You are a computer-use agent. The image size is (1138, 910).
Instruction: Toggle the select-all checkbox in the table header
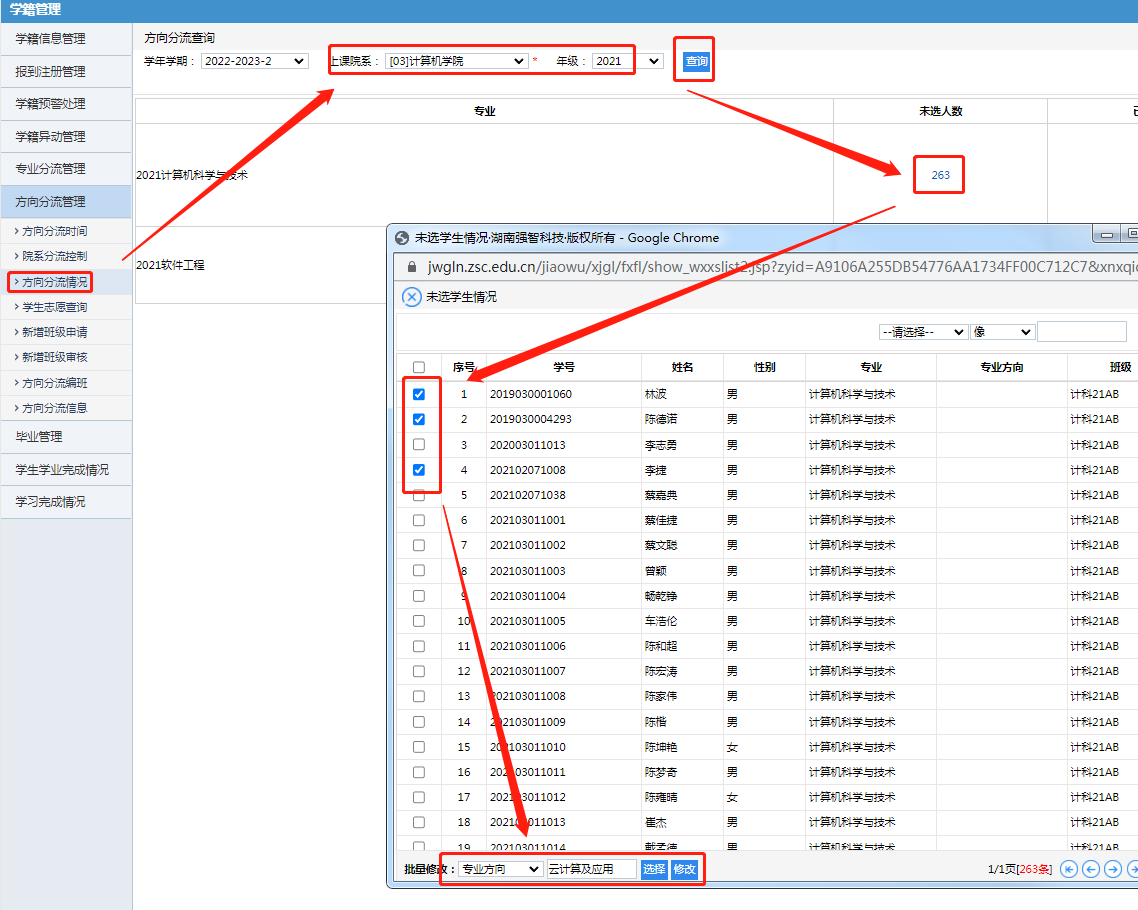tap(419, 367)
